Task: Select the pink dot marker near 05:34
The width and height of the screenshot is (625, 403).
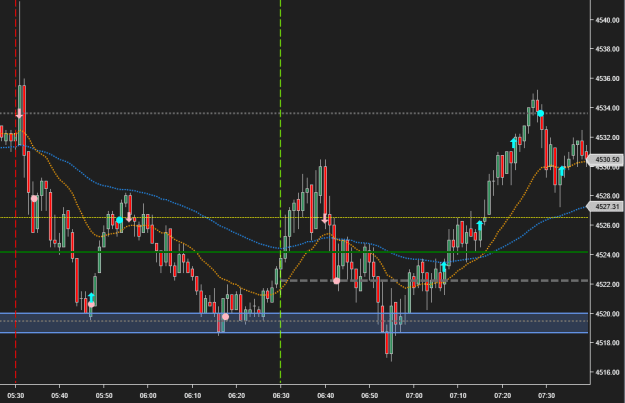Action: [34, 199]
